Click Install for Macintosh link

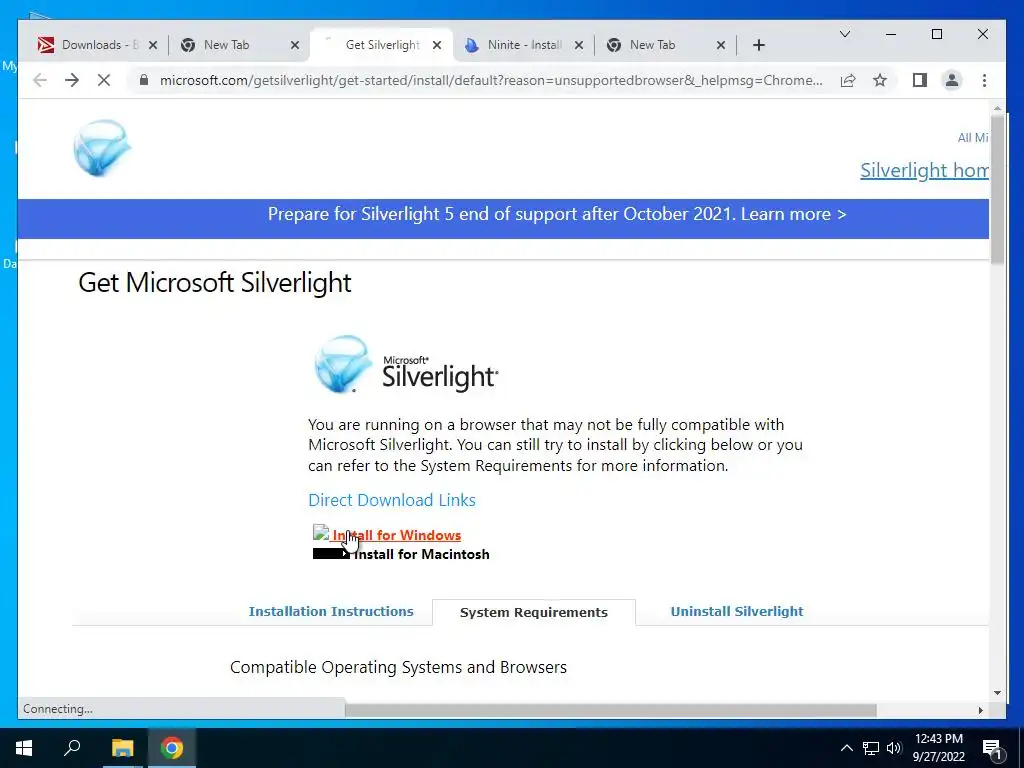pyautogui.click(x=421, y=554)
